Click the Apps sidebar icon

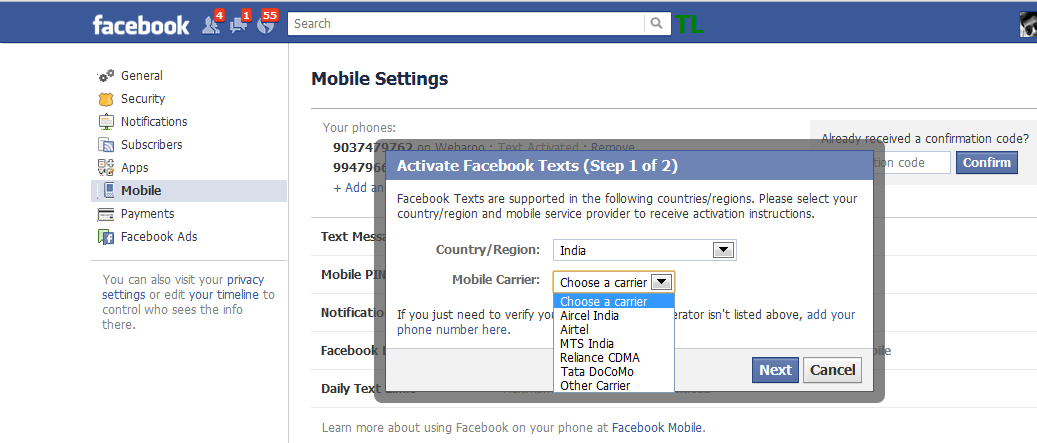pyautogui.click(x=106, y=168)
